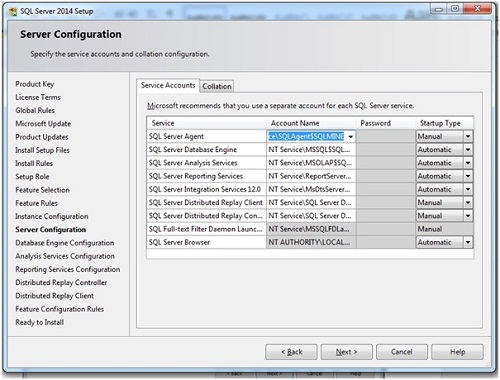Image resolution: width=500 pixels, height=380 pixels.
Task: Click Setup Role step
Action: pyautogui.click(x=32, y=177)
